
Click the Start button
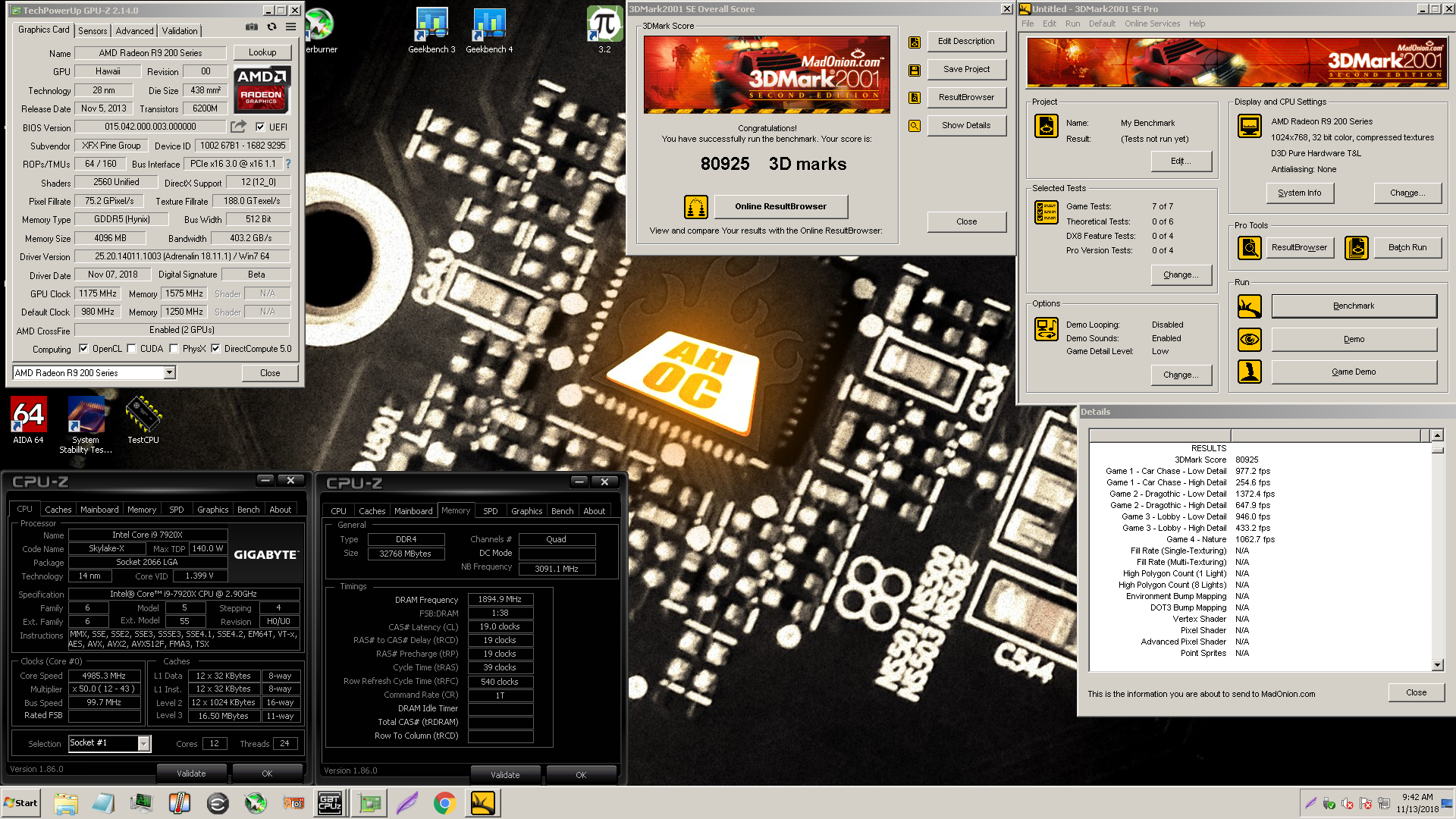(20, 803)
